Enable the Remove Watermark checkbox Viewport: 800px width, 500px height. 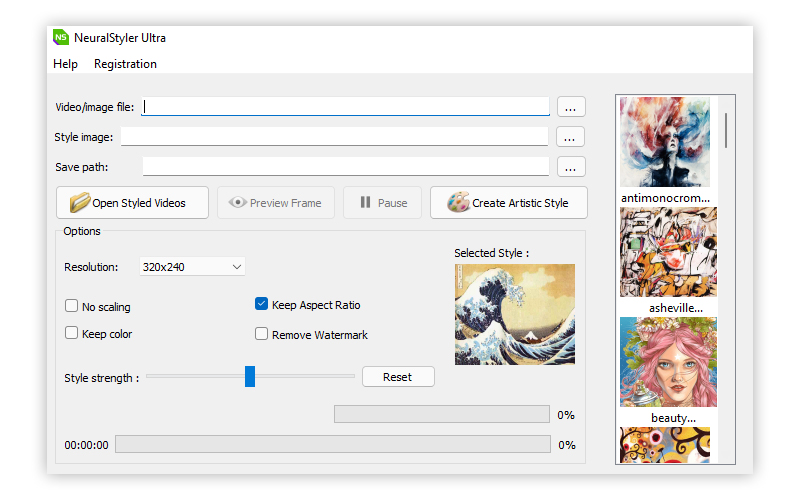[x=261, y=334]
